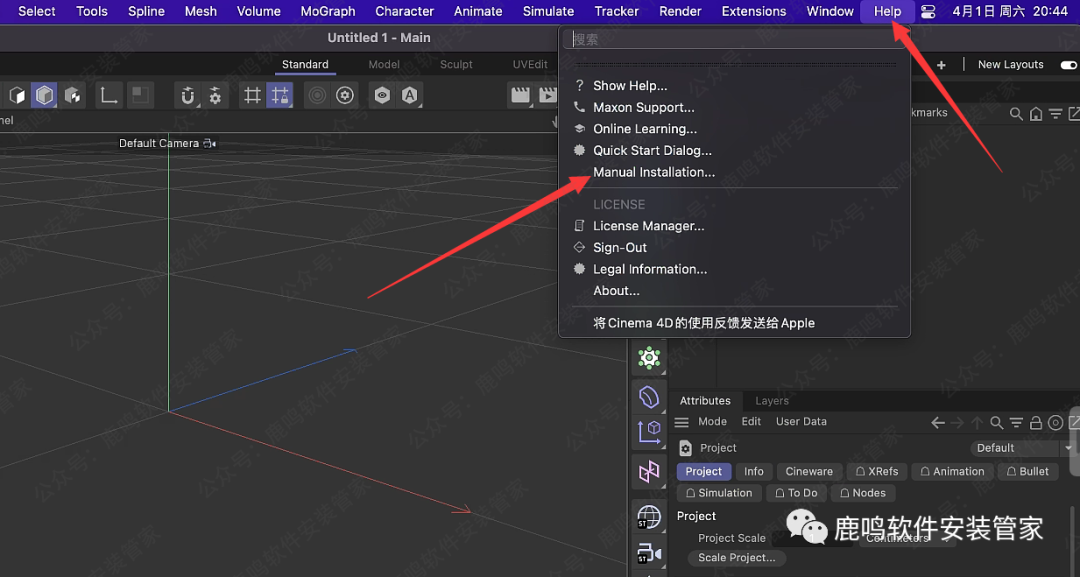
Task: Toggle the New Layouts switch
Action: 1068,65
